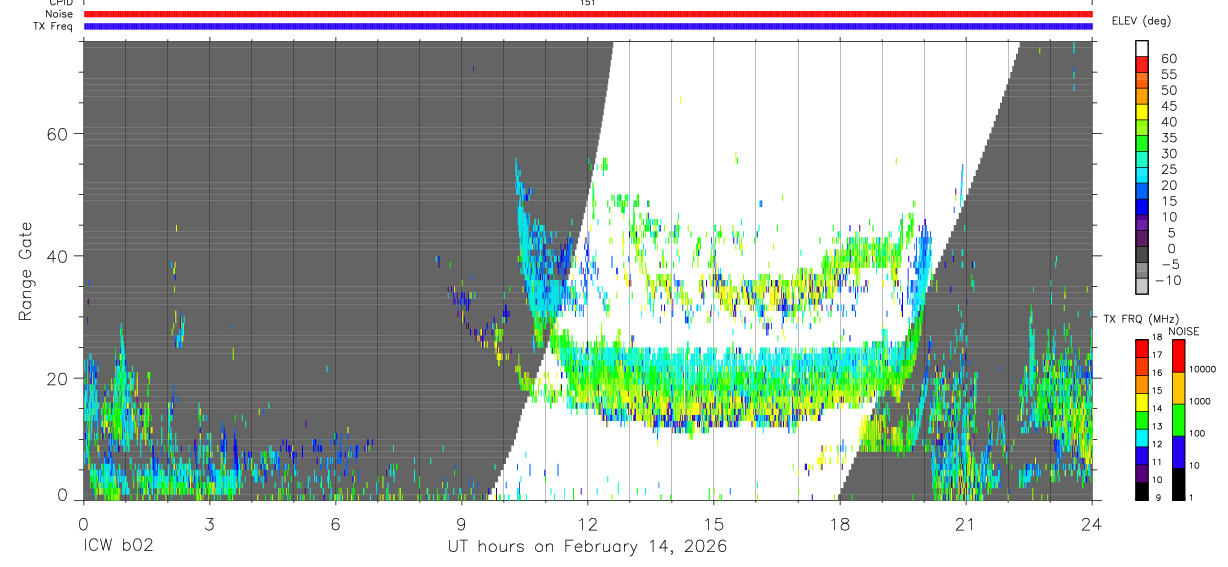Viewport: 1228px width, 567px height.
Task: Pick the red top segment of NOISE colorbar
Action: pos(1177,356)
